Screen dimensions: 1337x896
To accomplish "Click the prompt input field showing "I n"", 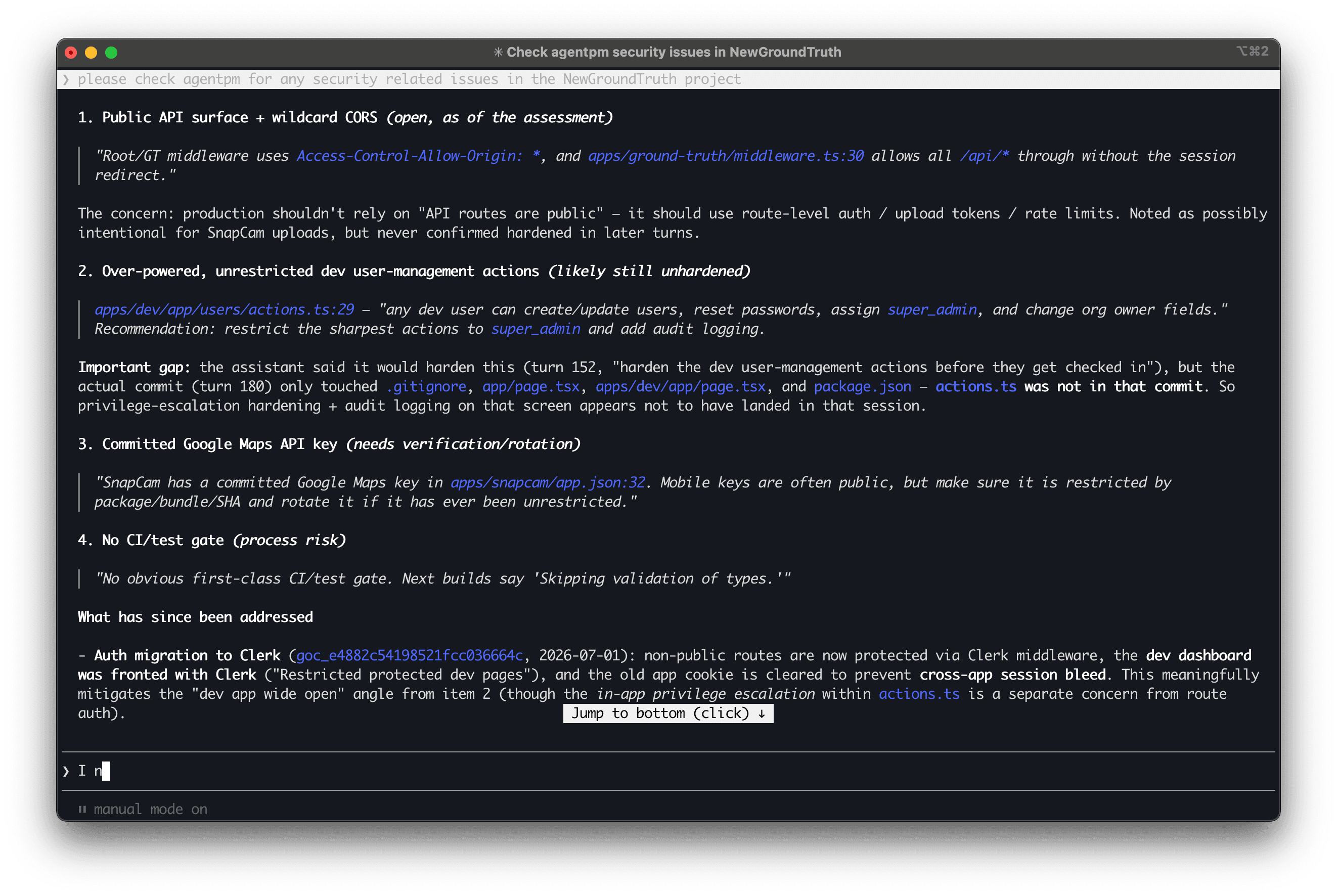I will pos(668,771).
